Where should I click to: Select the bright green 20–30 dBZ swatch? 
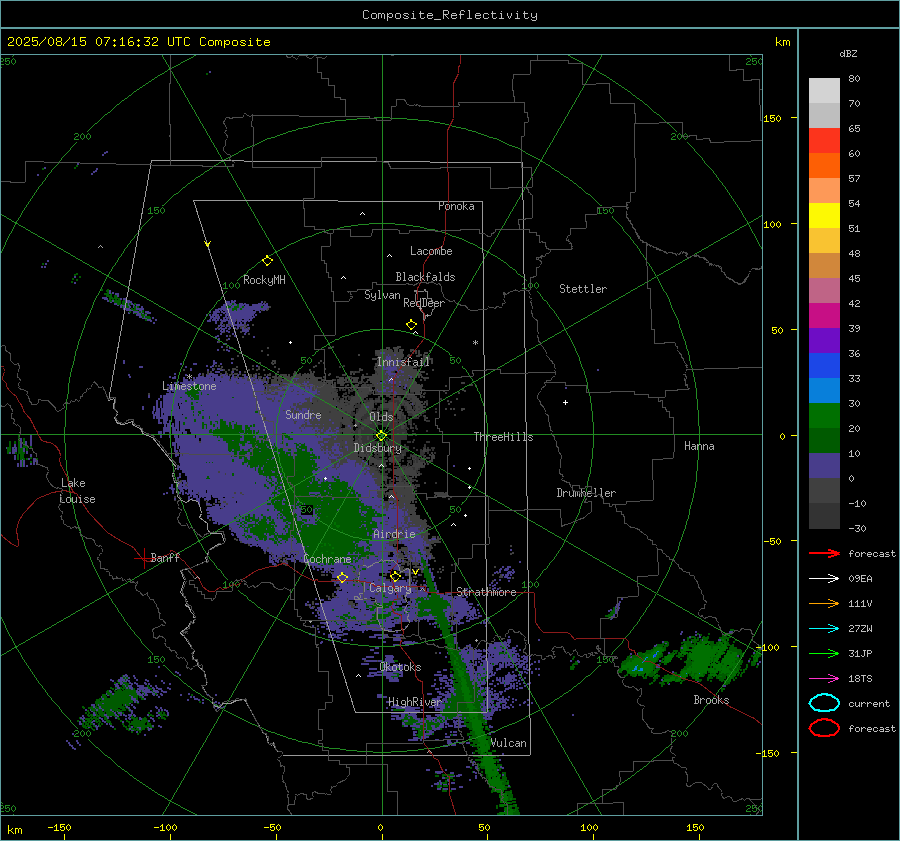(824, 416)
